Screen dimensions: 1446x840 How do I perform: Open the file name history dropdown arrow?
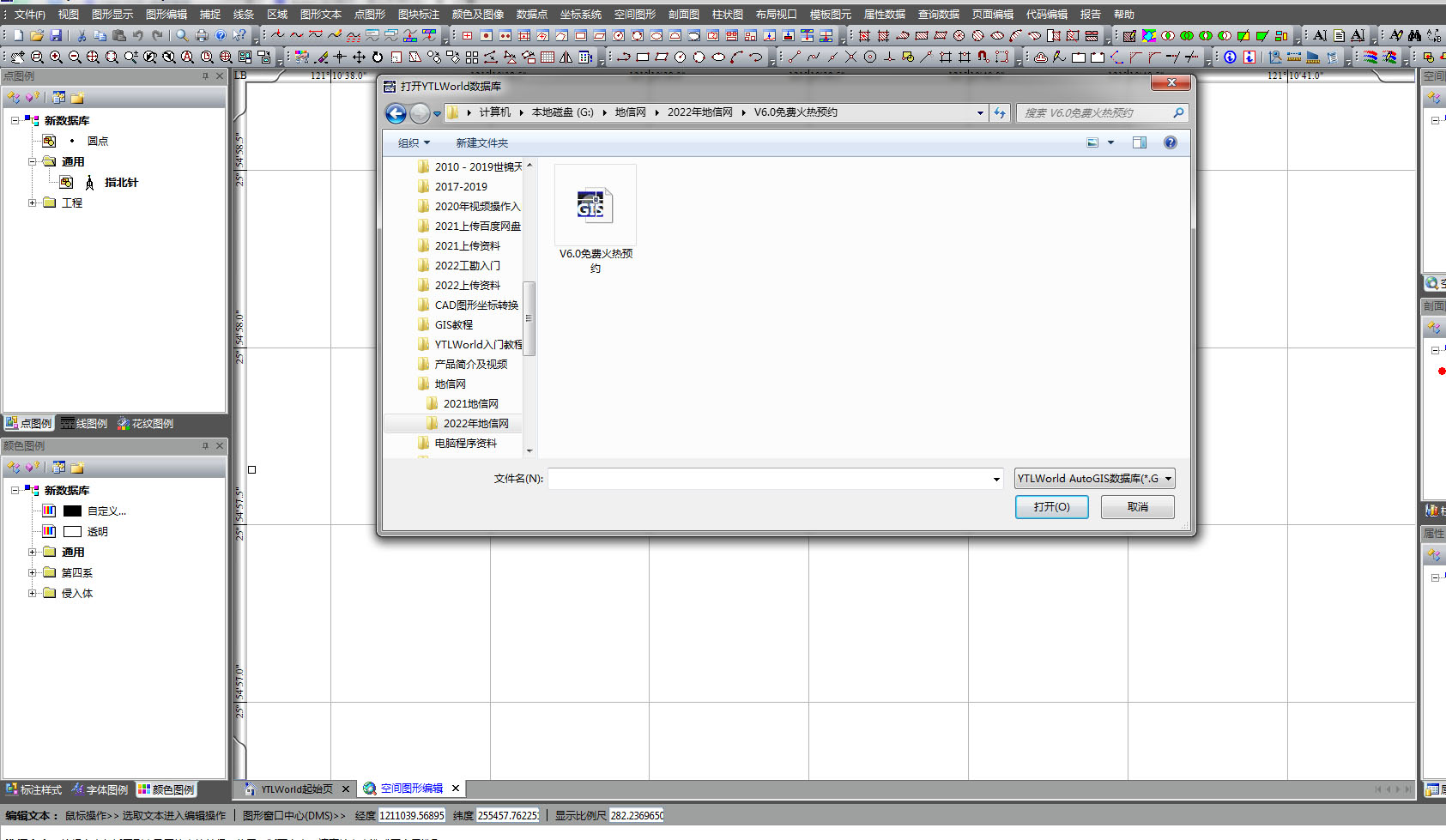996,479
